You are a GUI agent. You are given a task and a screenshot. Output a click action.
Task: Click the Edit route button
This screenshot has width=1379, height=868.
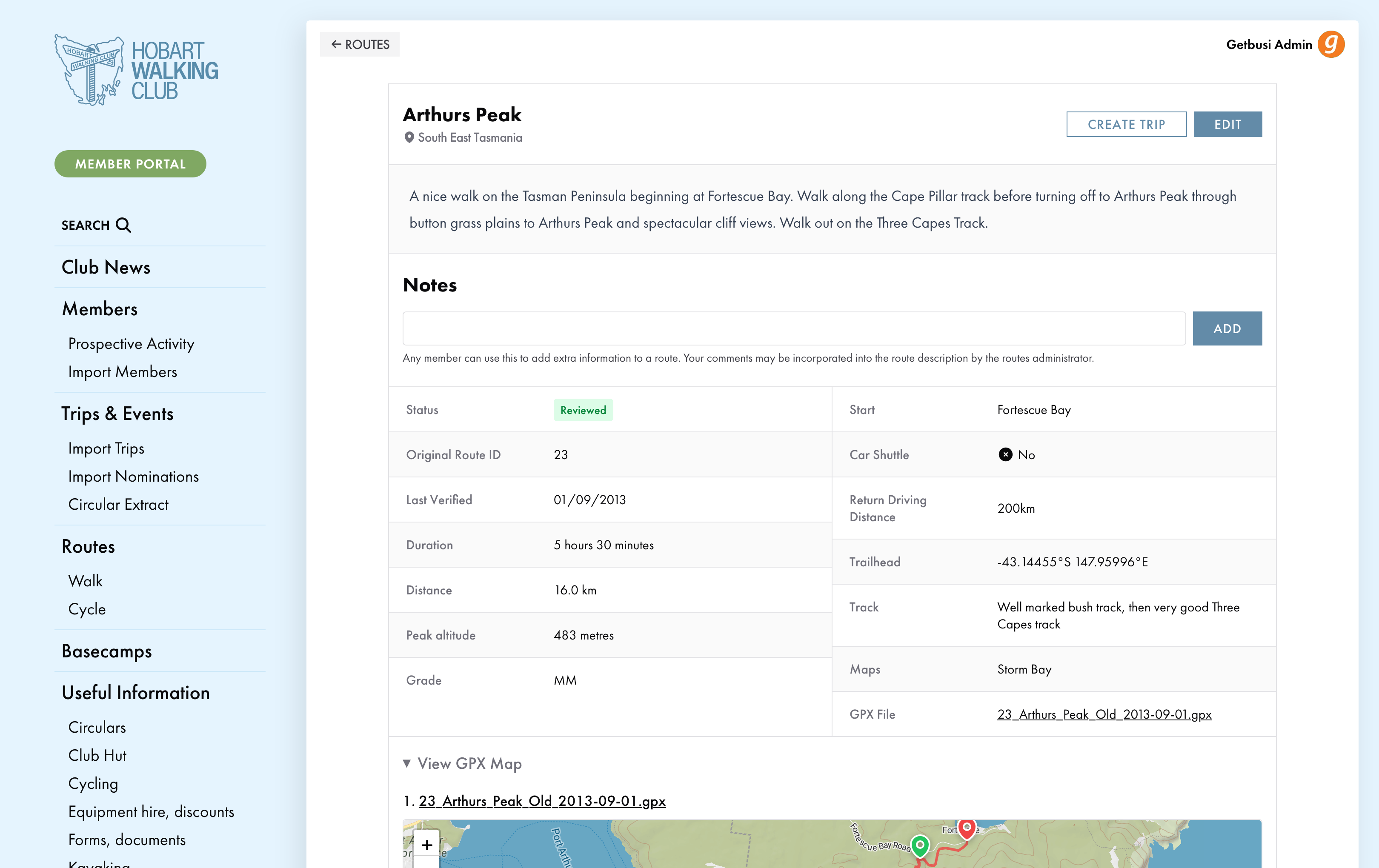[x=1227, y=124]
